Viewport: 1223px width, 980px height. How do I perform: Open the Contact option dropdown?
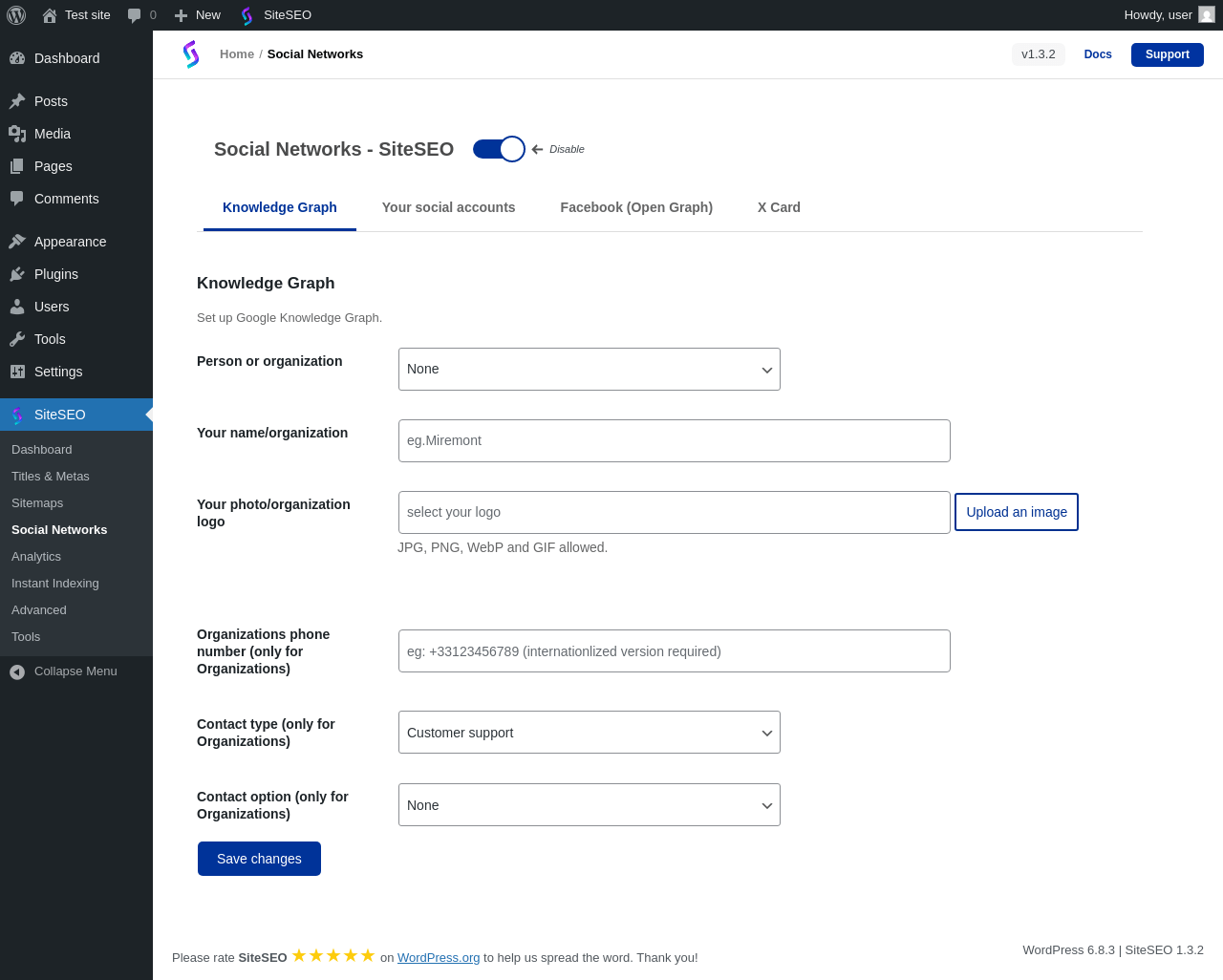589,805
